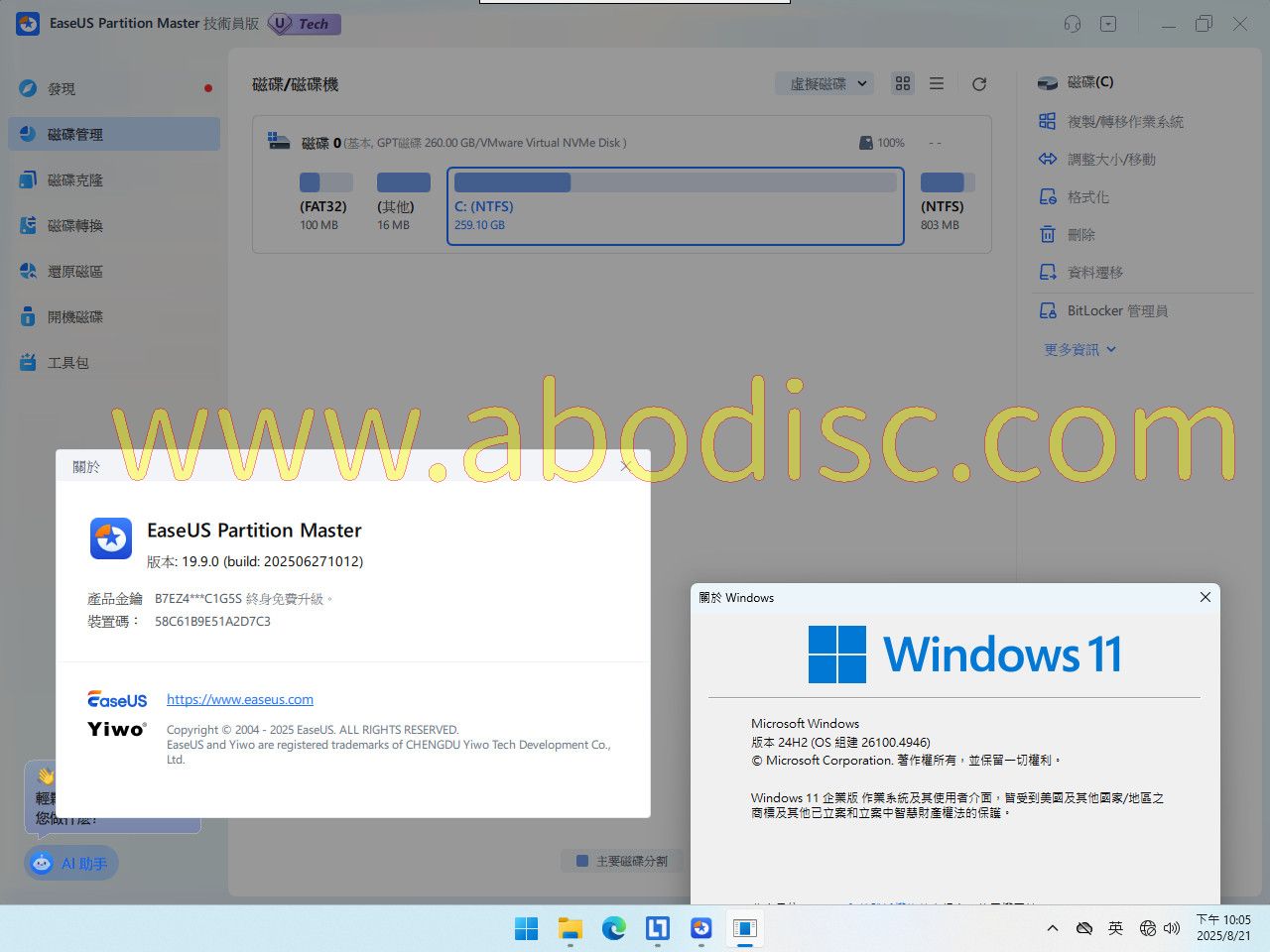This screenshot has width=1270, height=952.
Task: Click the 工具包 toolbox icon
Action: [28, 362]
